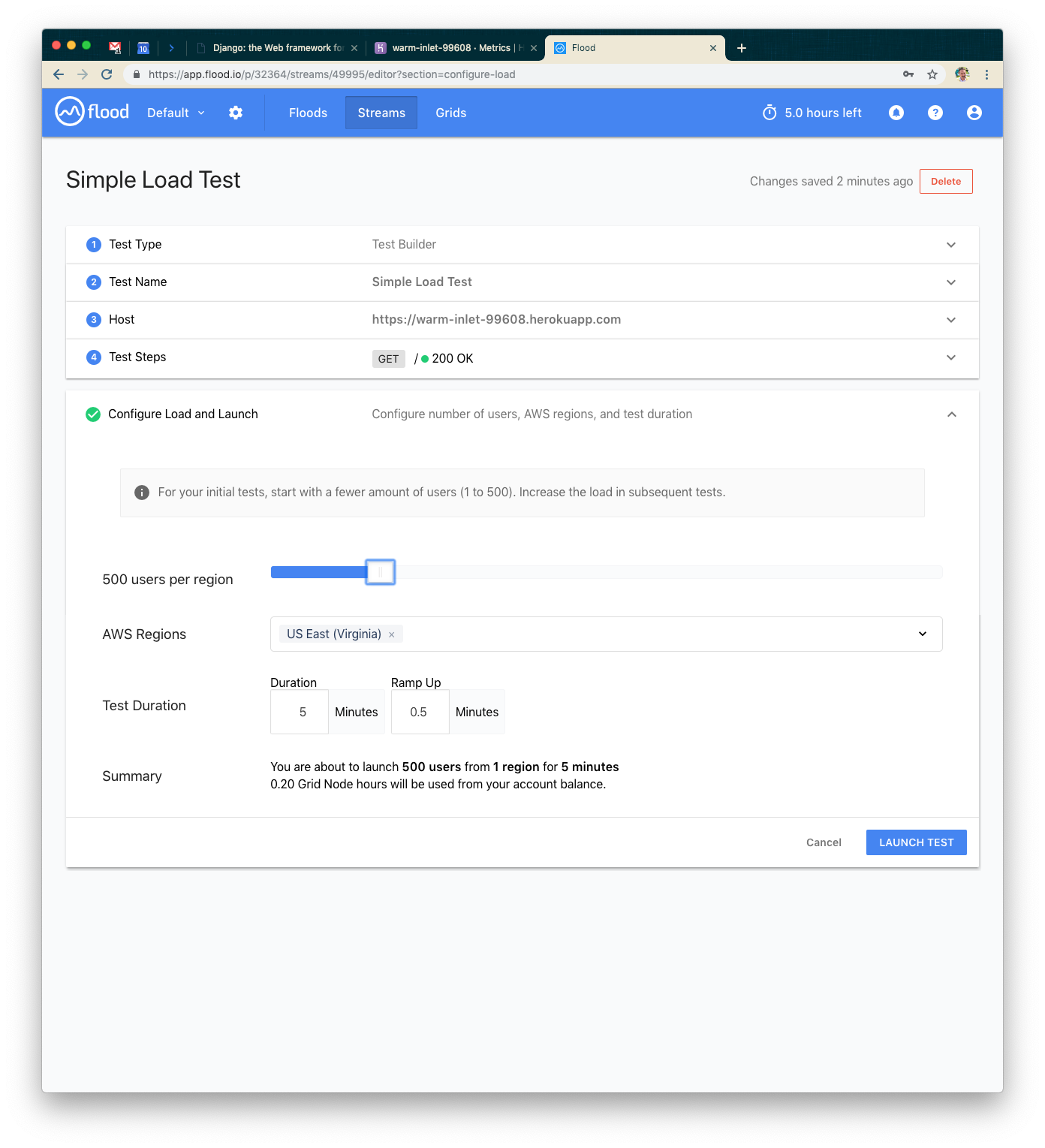Open the user account profile icon
1045x1148 pixels.
coord(974,113)
